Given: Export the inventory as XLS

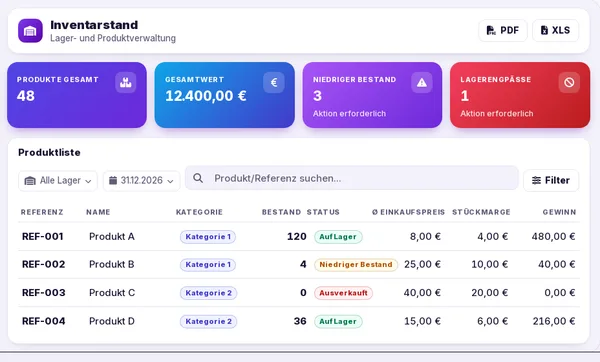Looking at the screenshot, I should [x=555, y=30].
